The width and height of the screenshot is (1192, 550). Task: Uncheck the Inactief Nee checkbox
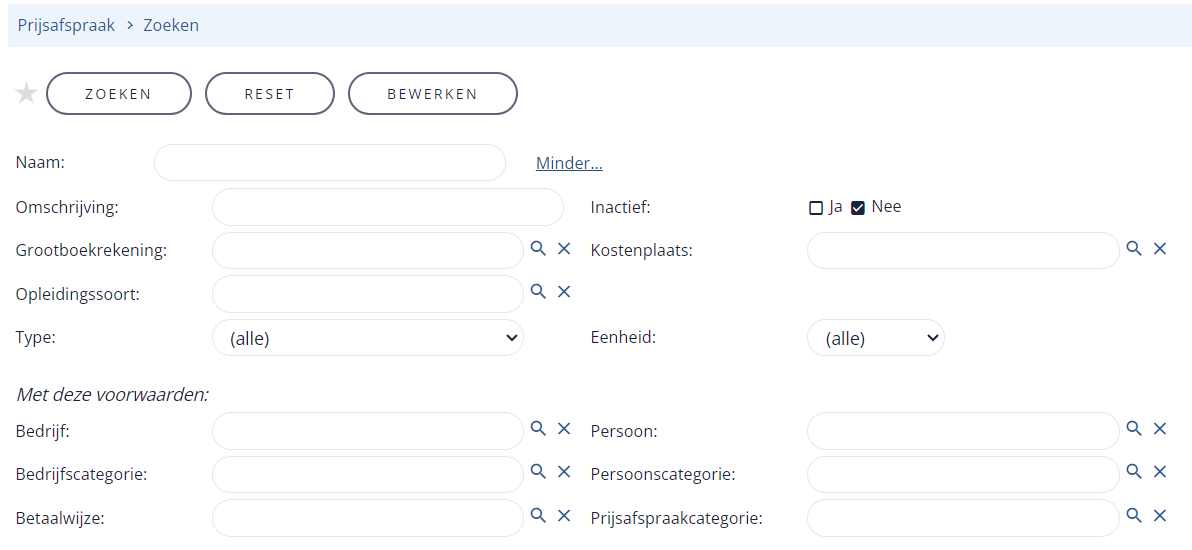pyautogui.click(x=858, y=208)
